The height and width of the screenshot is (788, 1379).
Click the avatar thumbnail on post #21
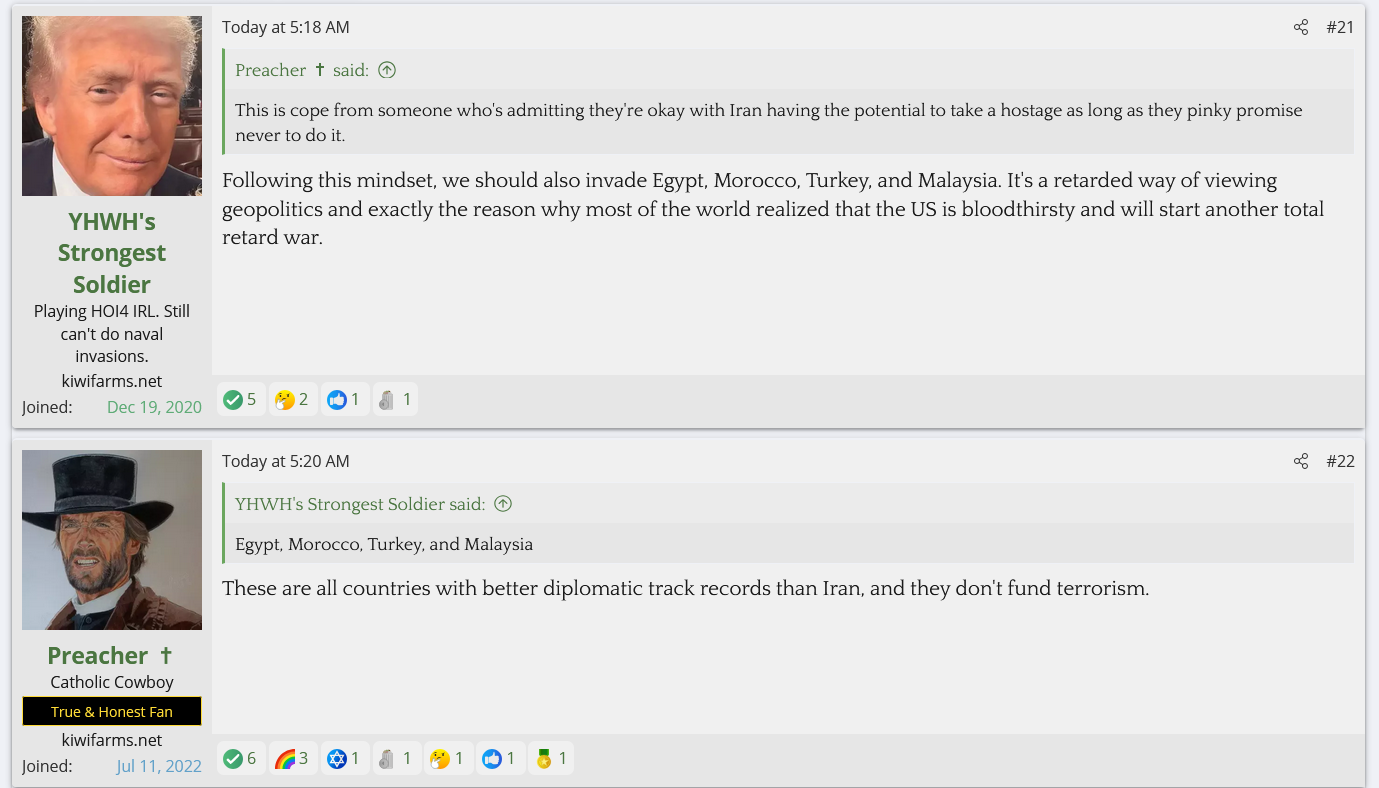coord(112,106)
